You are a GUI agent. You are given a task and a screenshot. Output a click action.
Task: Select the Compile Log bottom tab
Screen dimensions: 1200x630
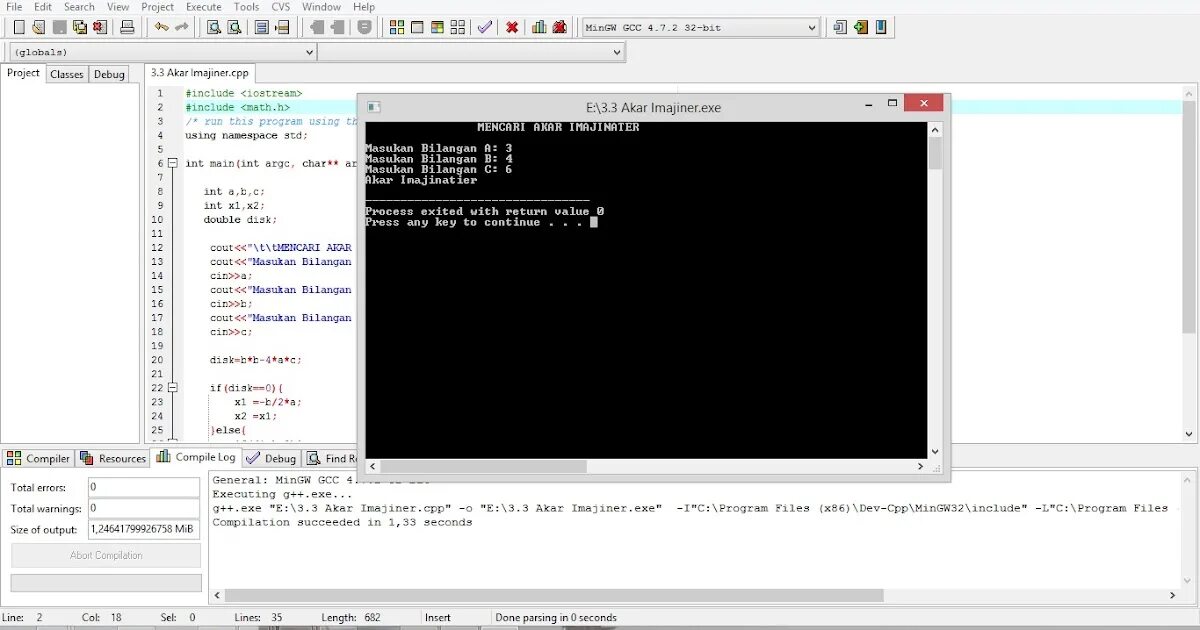[x=196, y=457]
